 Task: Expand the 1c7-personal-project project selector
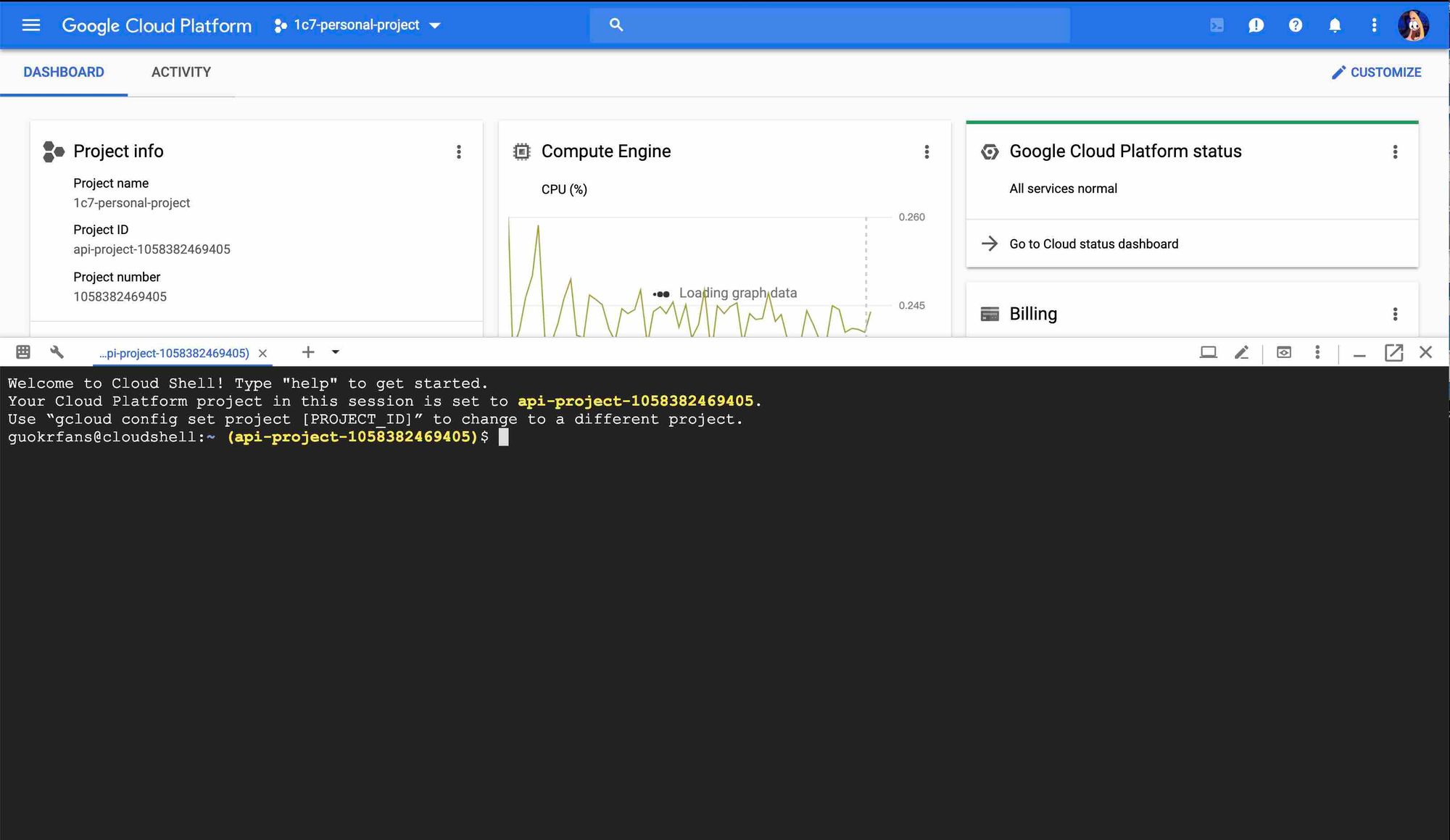tap(357, 25)
